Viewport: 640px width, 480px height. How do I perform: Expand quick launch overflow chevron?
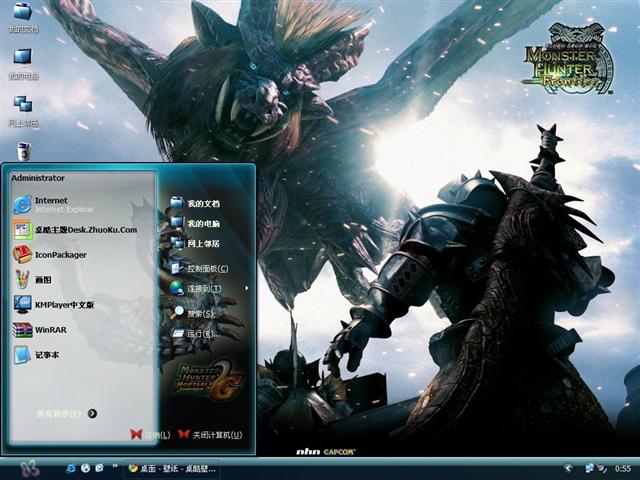(113, 468)
